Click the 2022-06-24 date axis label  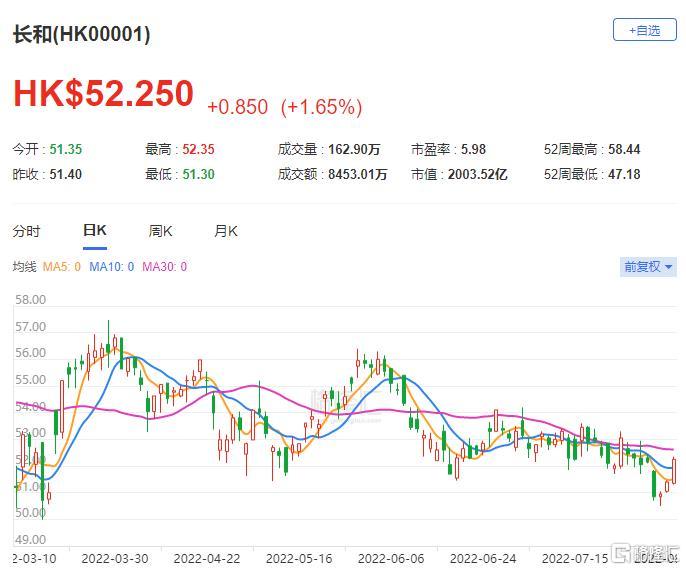click(x=483, y=559)
